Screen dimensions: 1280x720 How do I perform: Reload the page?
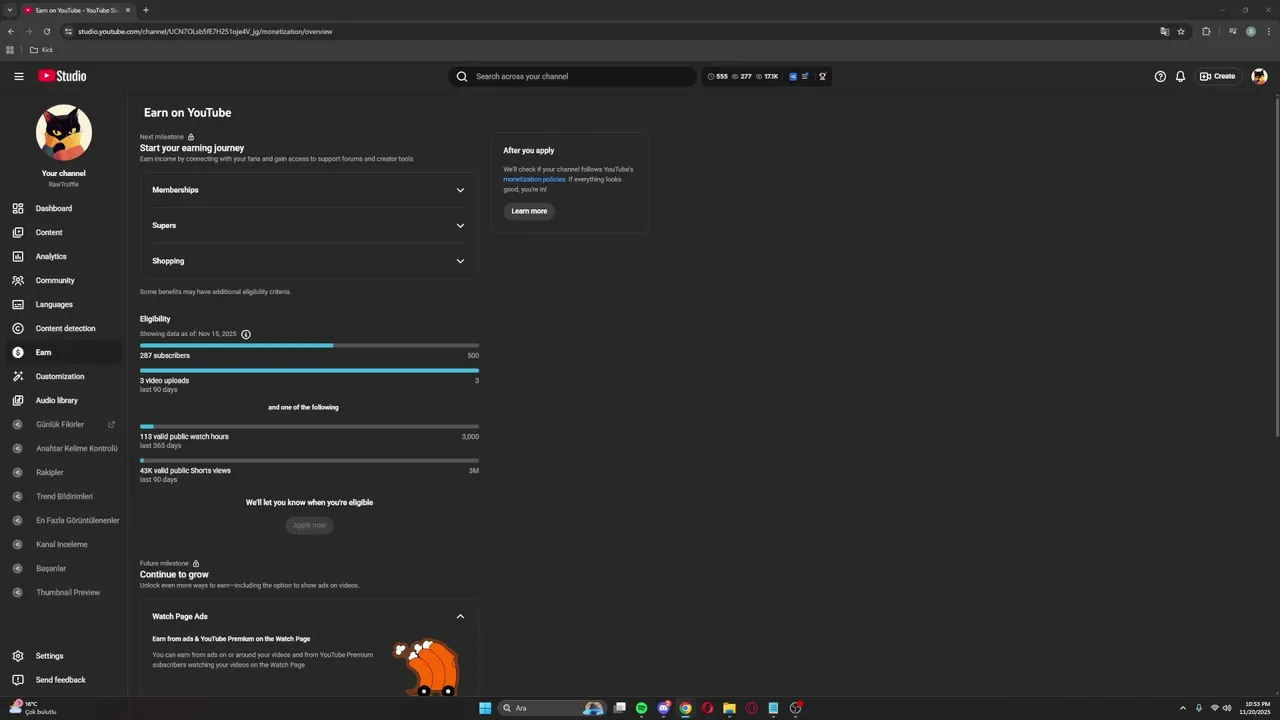pyautogui.click(x=46, y=31)
